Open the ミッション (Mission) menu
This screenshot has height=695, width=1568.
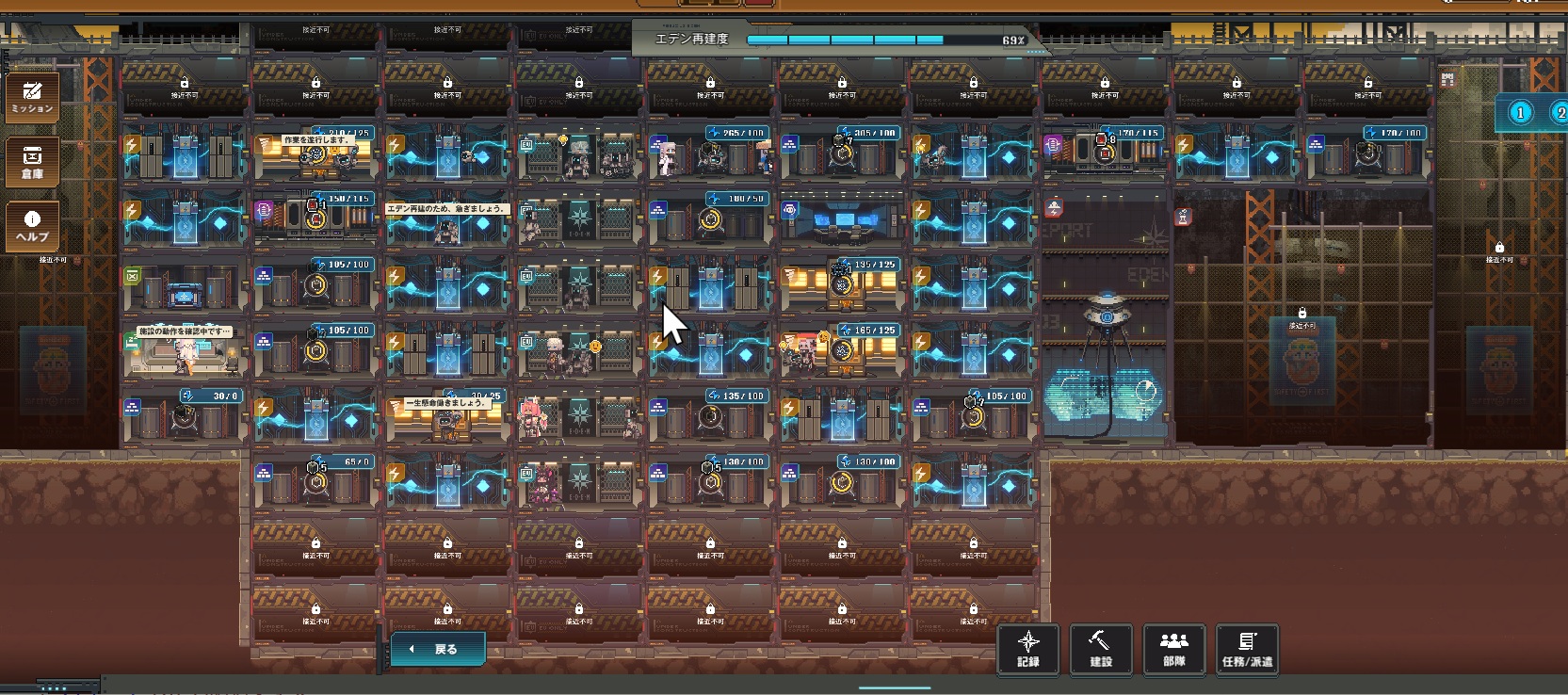tap(32, 96)
